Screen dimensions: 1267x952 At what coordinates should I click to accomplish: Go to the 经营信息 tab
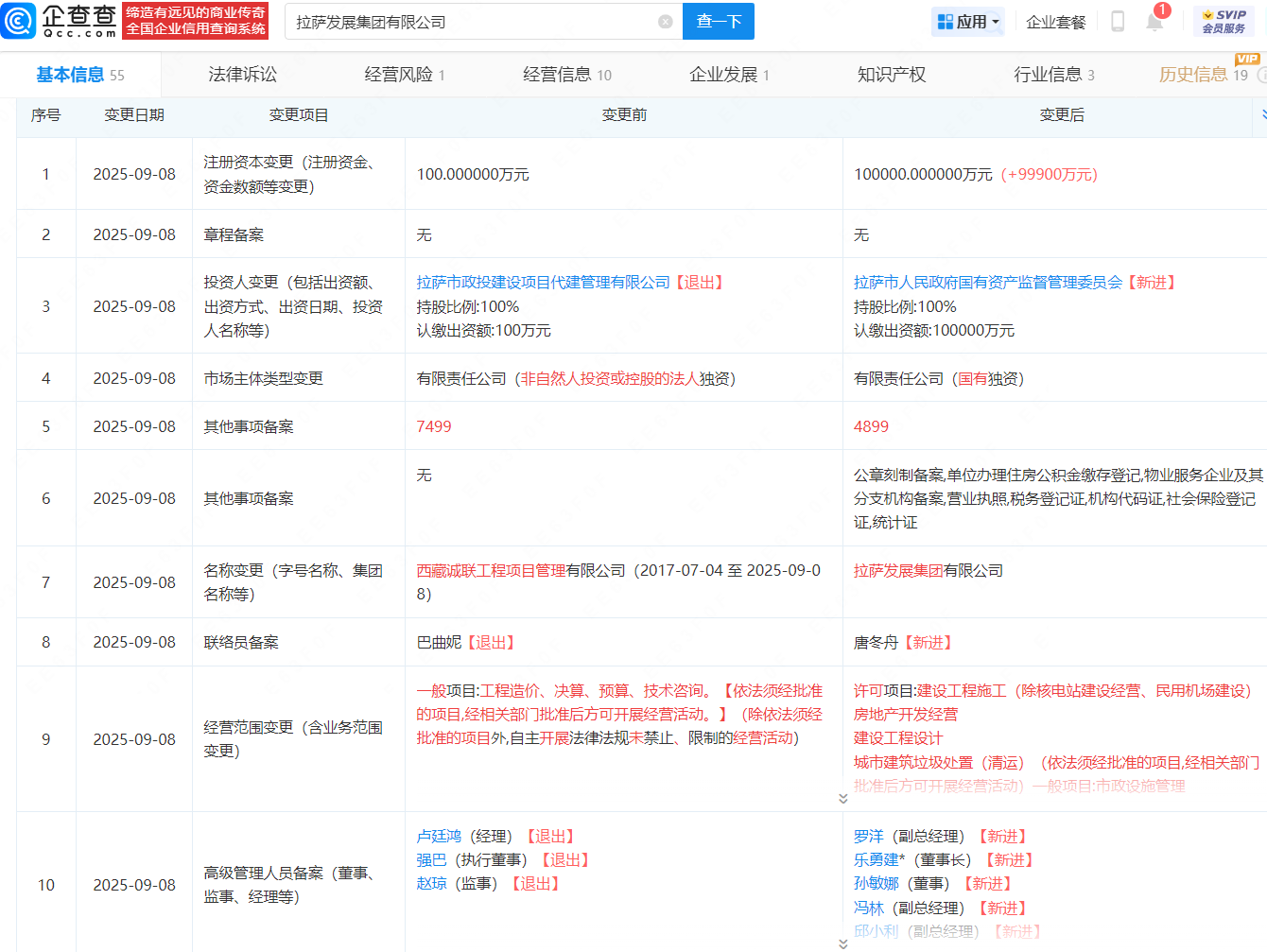click(566, 75)
